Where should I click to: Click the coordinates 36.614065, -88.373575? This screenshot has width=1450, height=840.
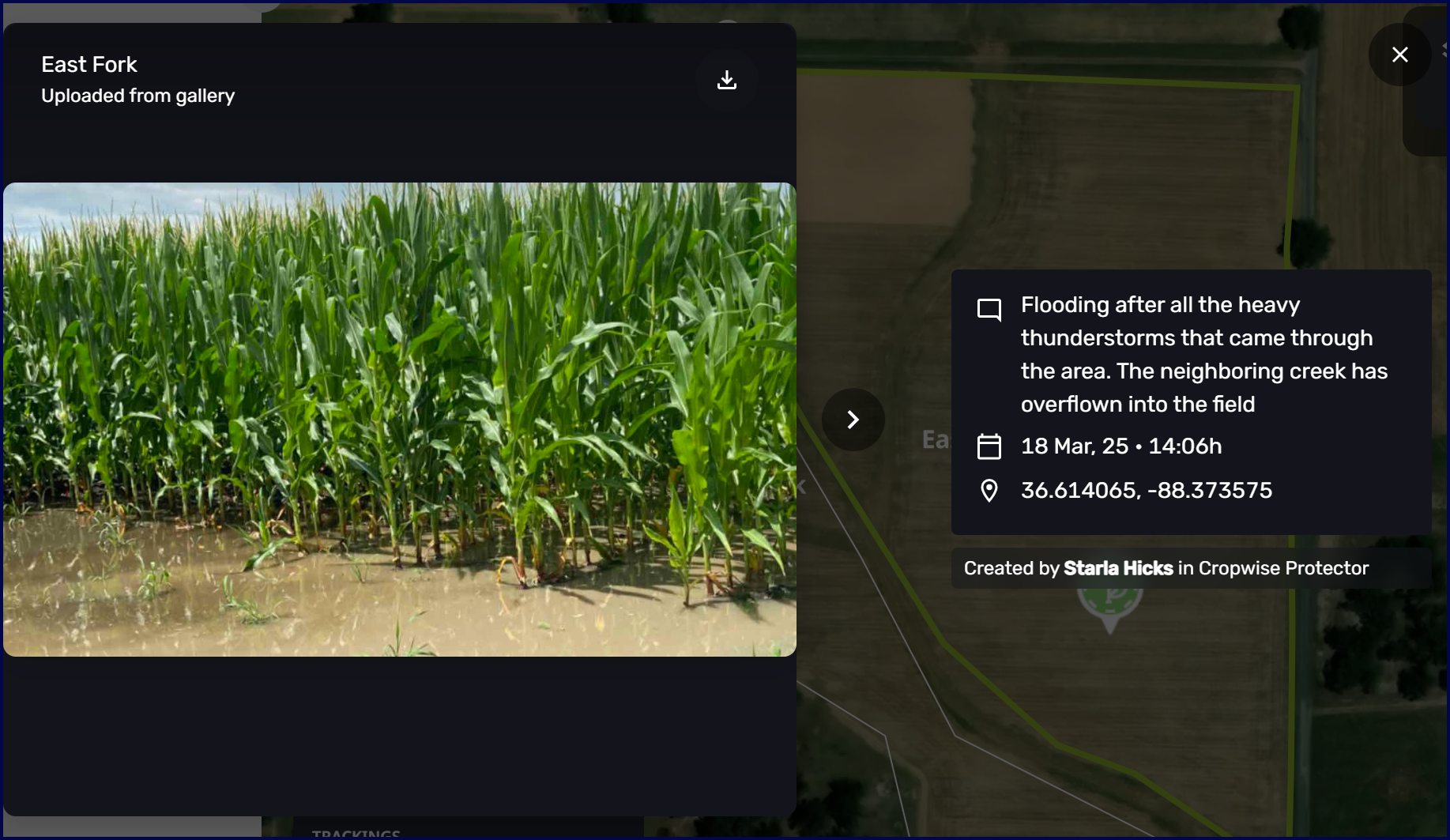tap(1147, 491)
